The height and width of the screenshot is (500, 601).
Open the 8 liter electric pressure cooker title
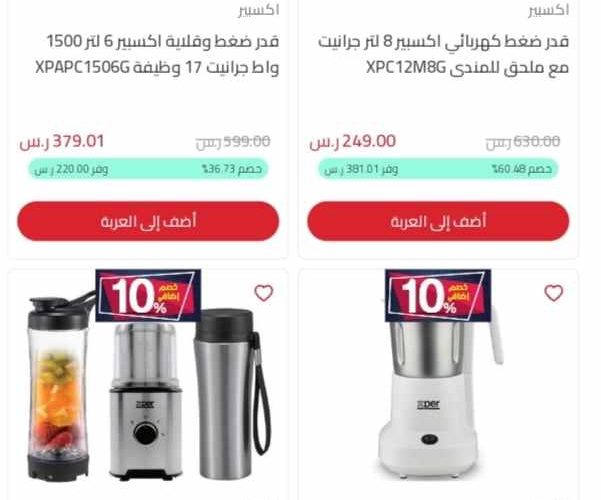443,54
